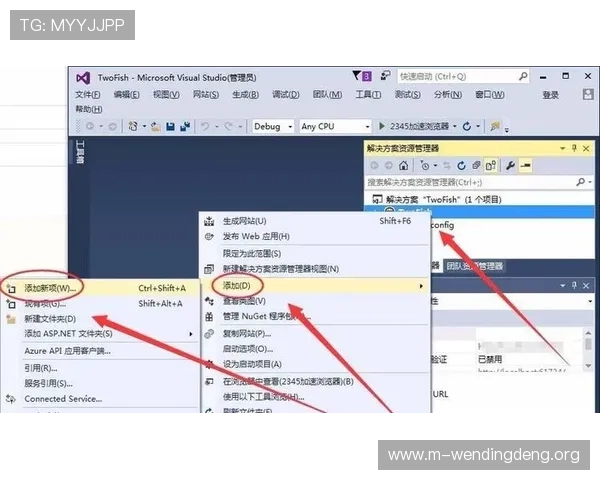This screenshot has width=600, height=480.
Task: Expand Pending Changes Filter dropdown arrow
Action: tap(435, 166)
